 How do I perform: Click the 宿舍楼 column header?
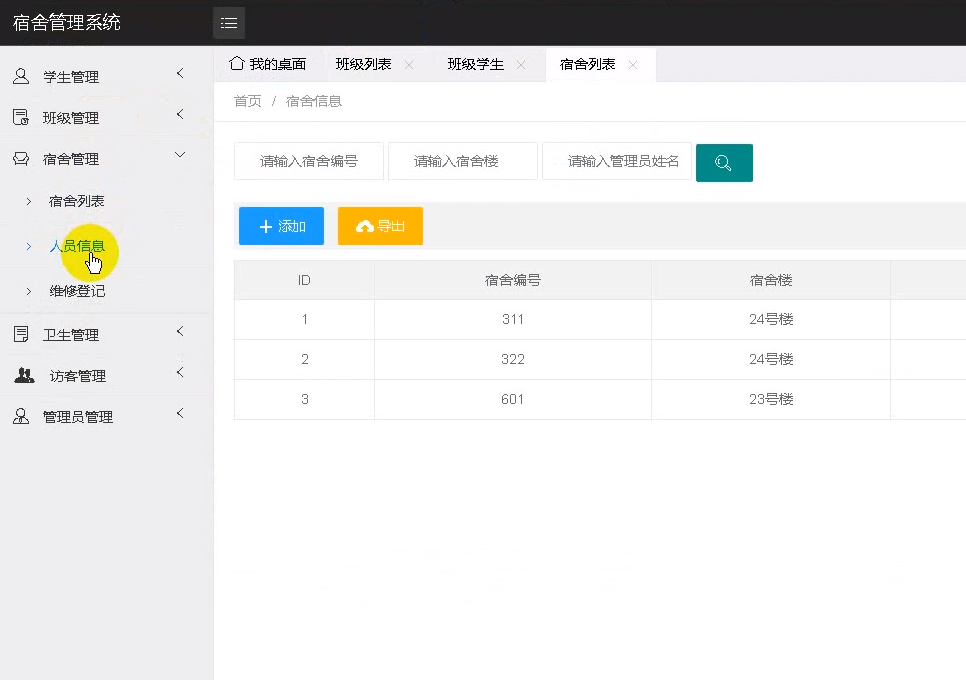click(x=771, y=280)
